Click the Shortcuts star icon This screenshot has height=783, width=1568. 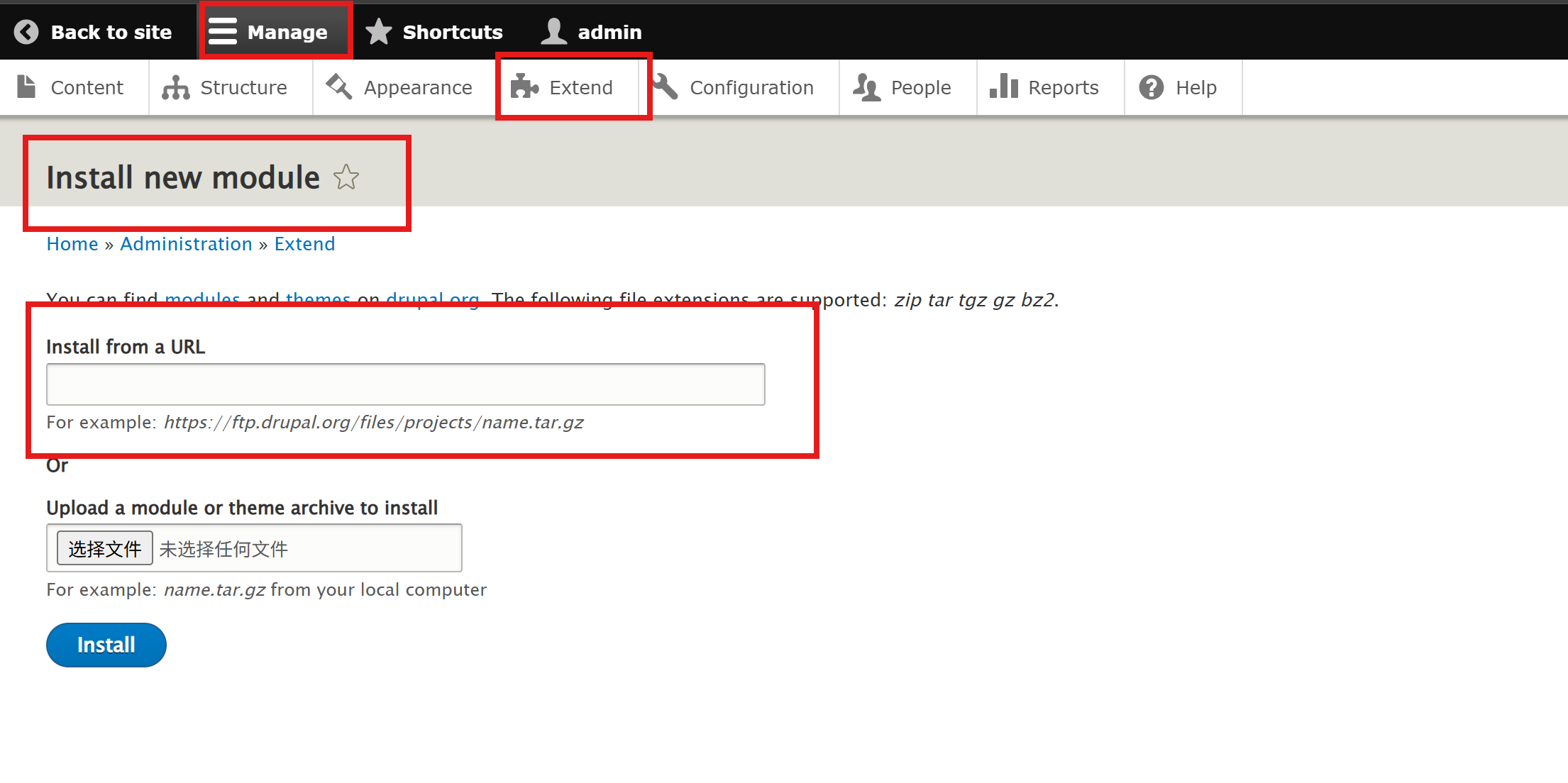click(x=379, y=32)
